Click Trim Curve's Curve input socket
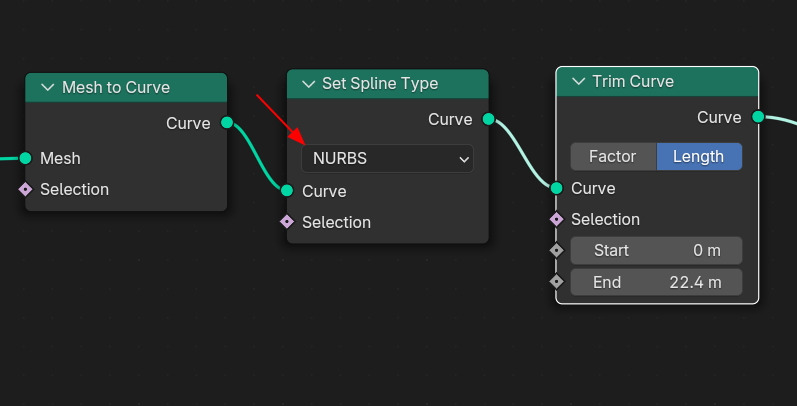This screenshot has width=797, height=406. pyautogui.click(x=557, y=188)
